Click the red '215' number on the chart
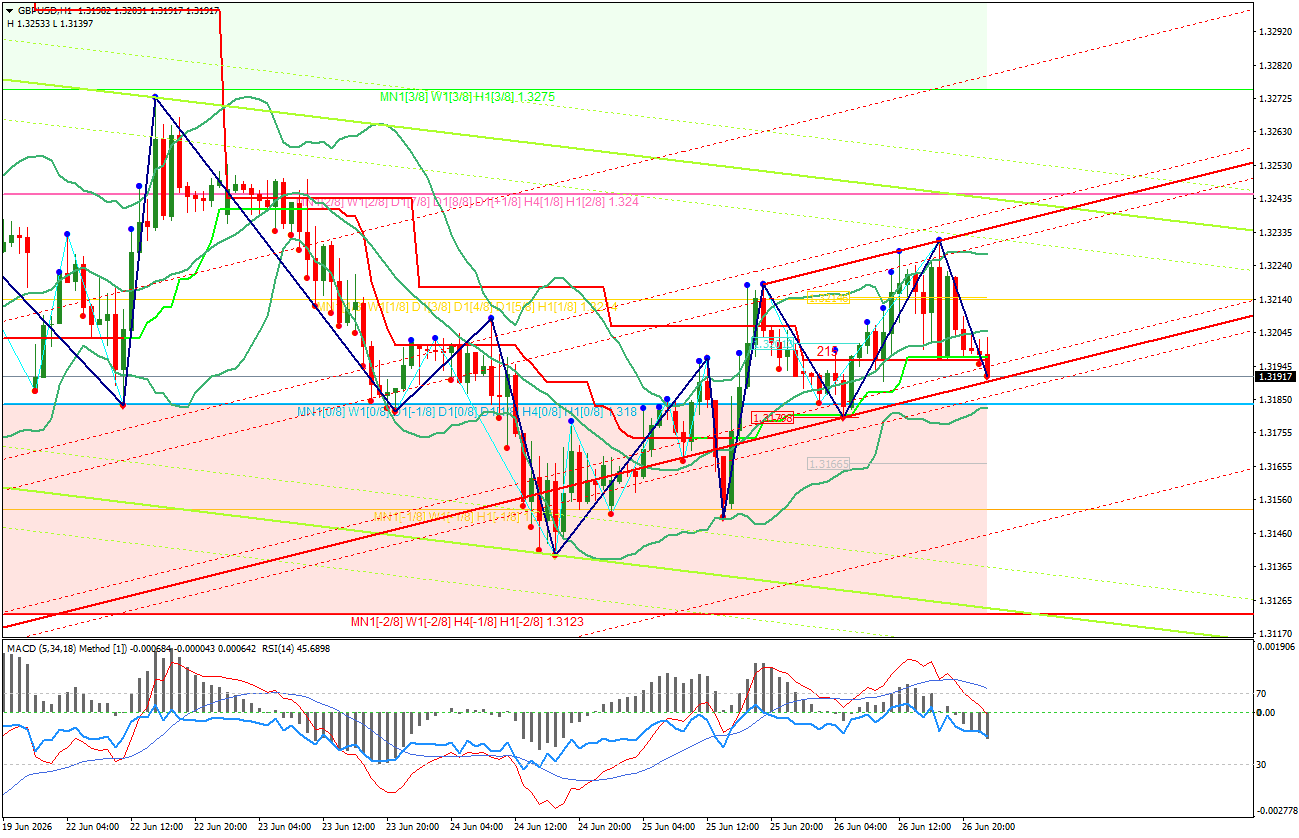This screenshot has width=1299, height=838. (x=827, y=351)
